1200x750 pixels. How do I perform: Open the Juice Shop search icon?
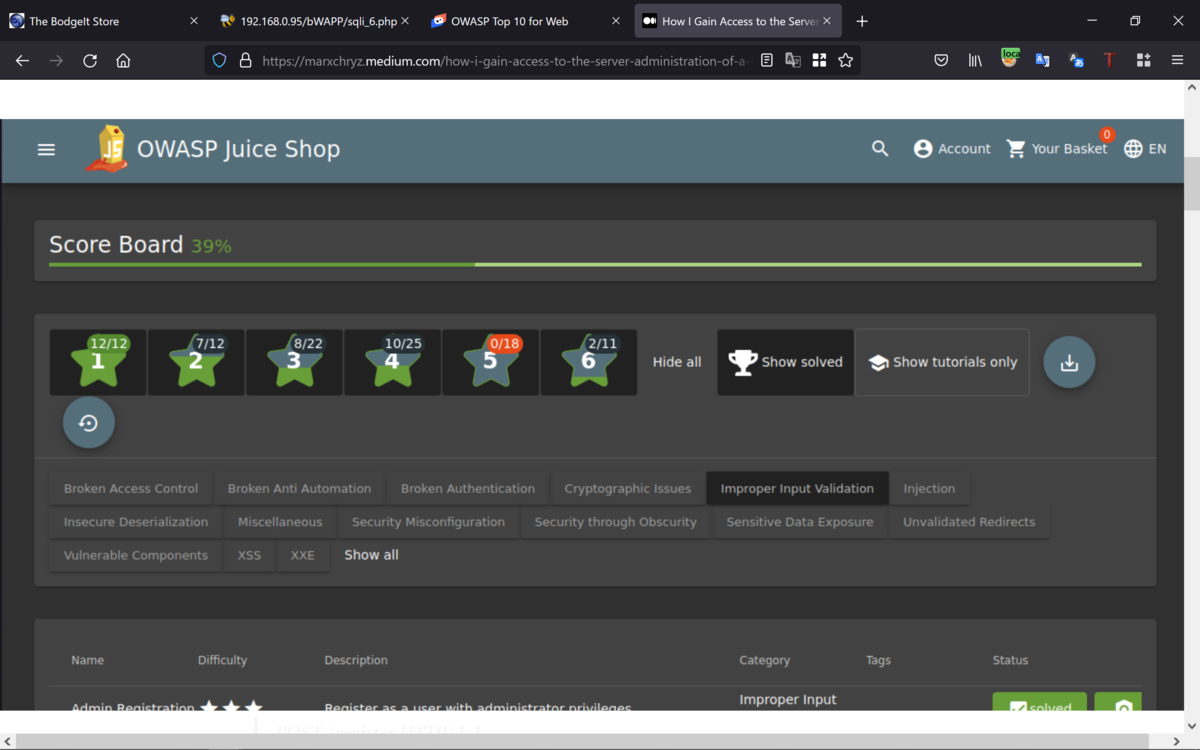[880, 148]
